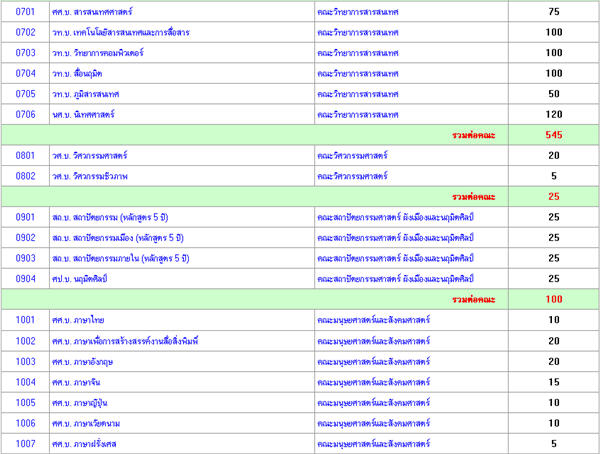Click the red subtotal value 25
The height and width of the screenshot is (454, 600).
pos(553,196)
